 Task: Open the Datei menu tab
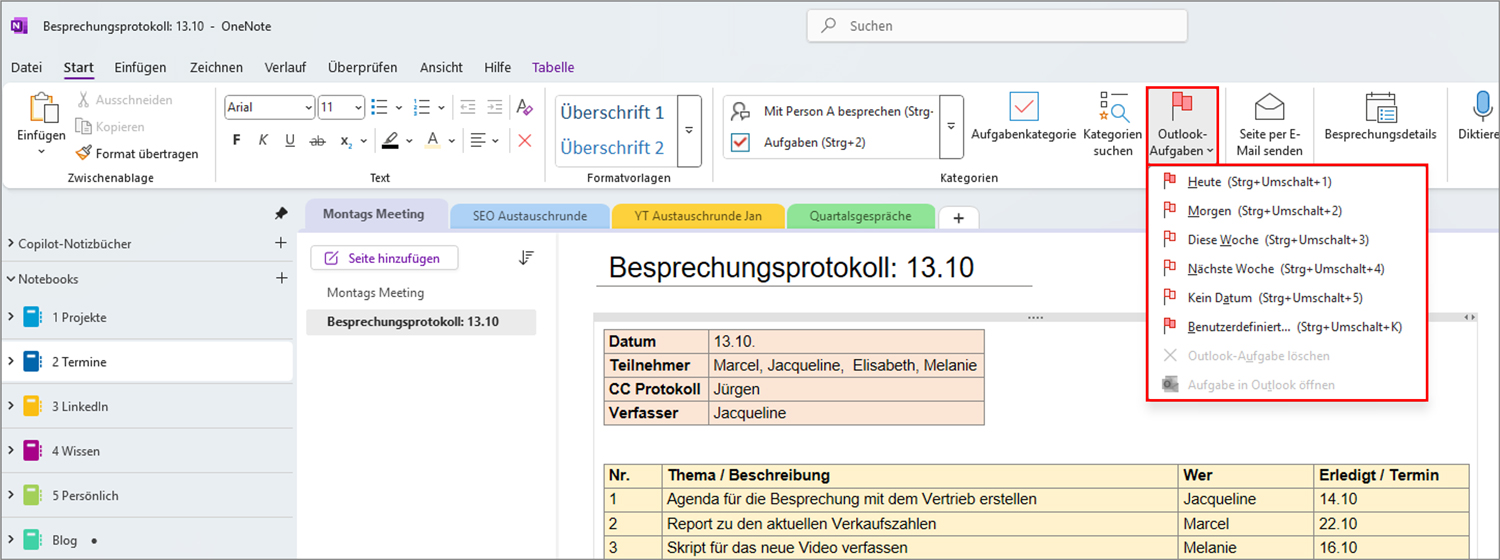click(x=26, y=67)
